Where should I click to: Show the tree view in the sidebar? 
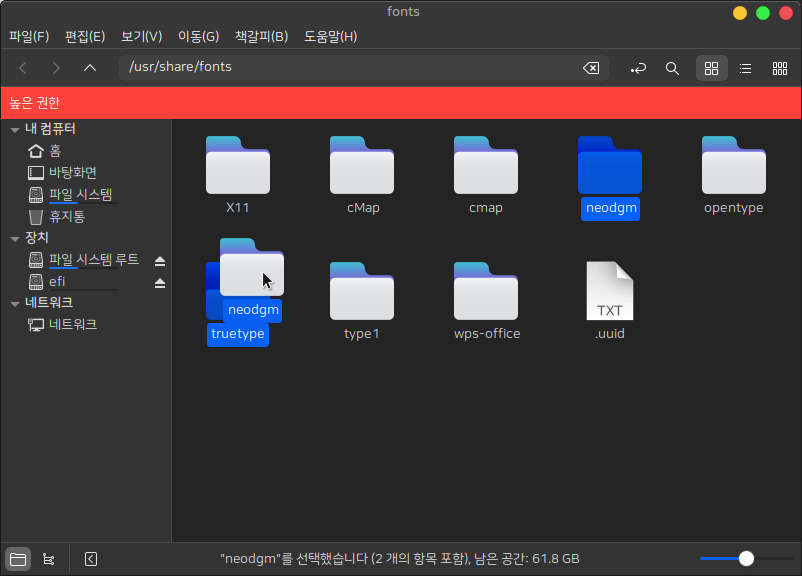(48, 559)
